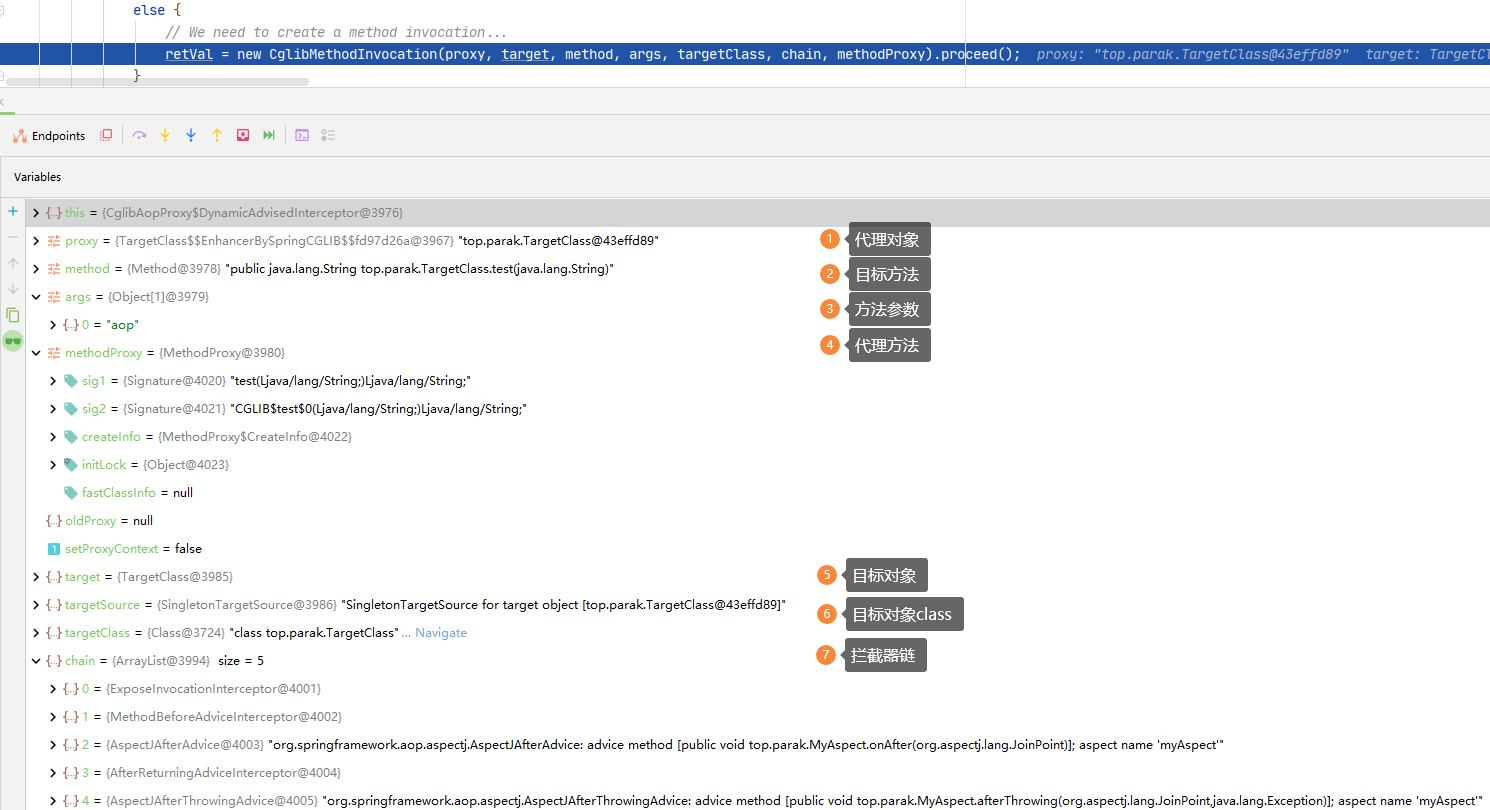This screenshot has height=810, width=1490.
Task: Click CglibMethodInvocation in the code editor
Action: pyautogui.click(x=353, y=54)
